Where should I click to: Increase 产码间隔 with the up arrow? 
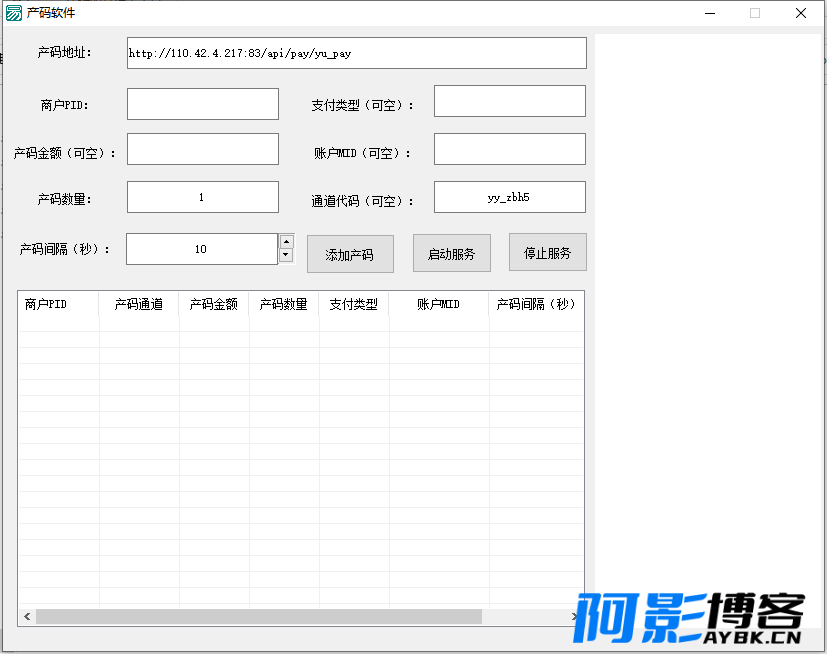point(286,242)
